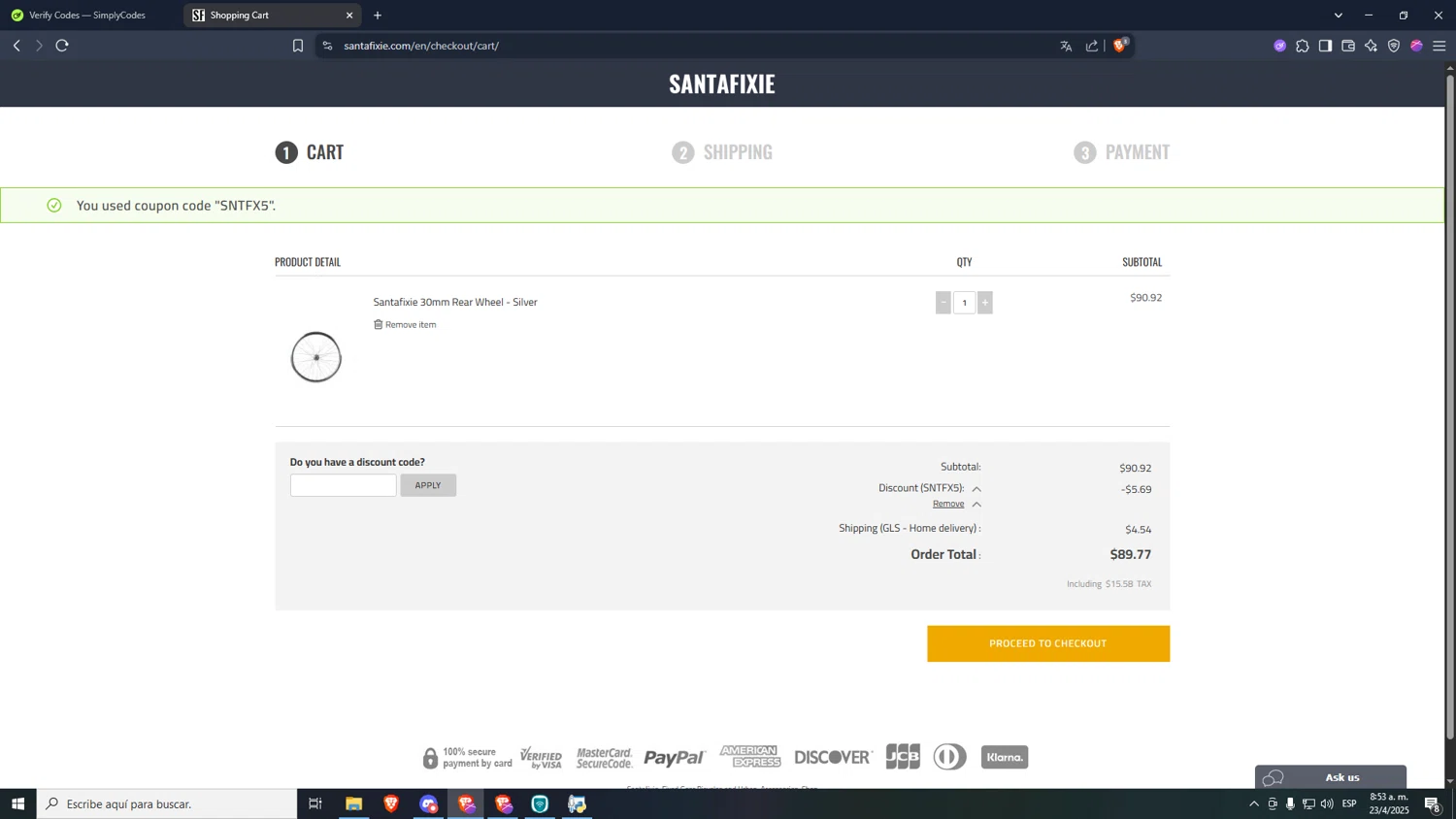Click the translate page icon
Image resolution: width=1456 pixels, height=819 pixels.
tap(1066, 46)
